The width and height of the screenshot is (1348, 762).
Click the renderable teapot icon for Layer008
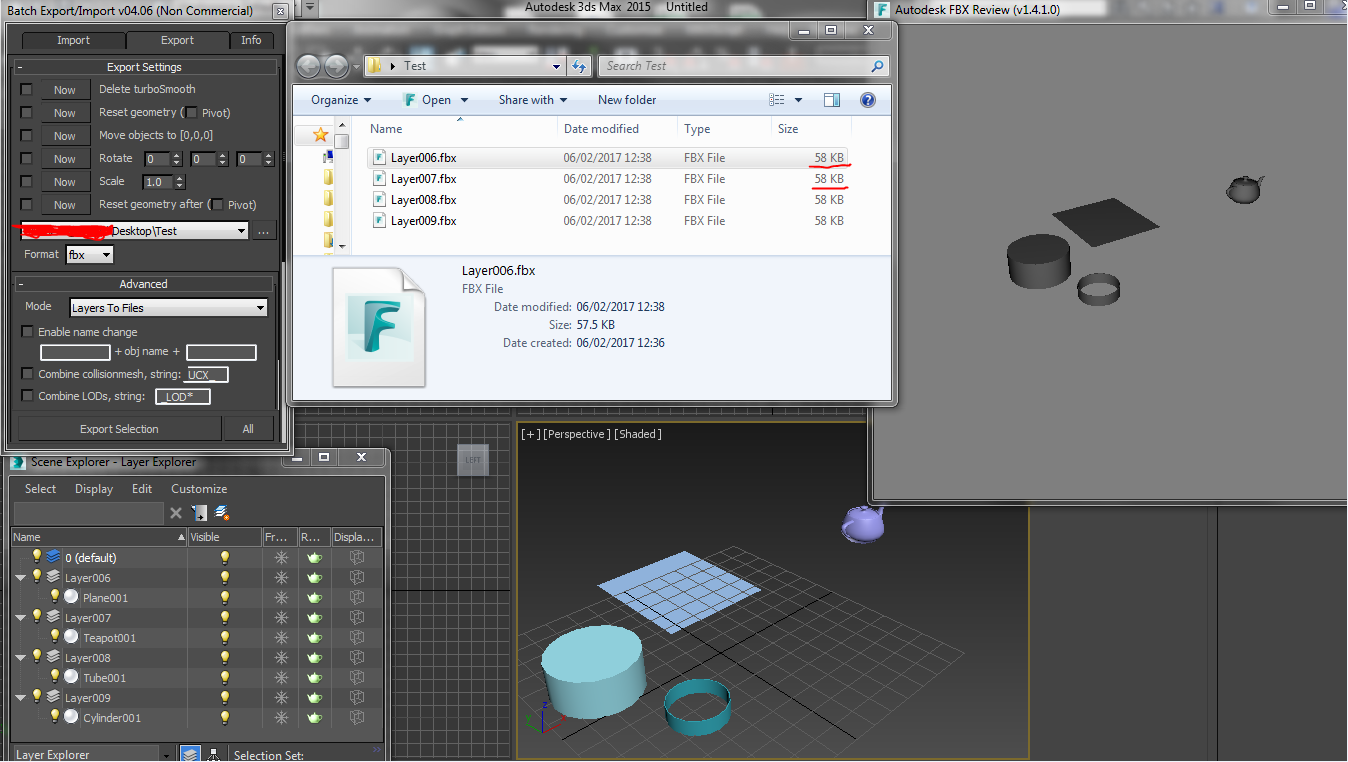(314, 657)
